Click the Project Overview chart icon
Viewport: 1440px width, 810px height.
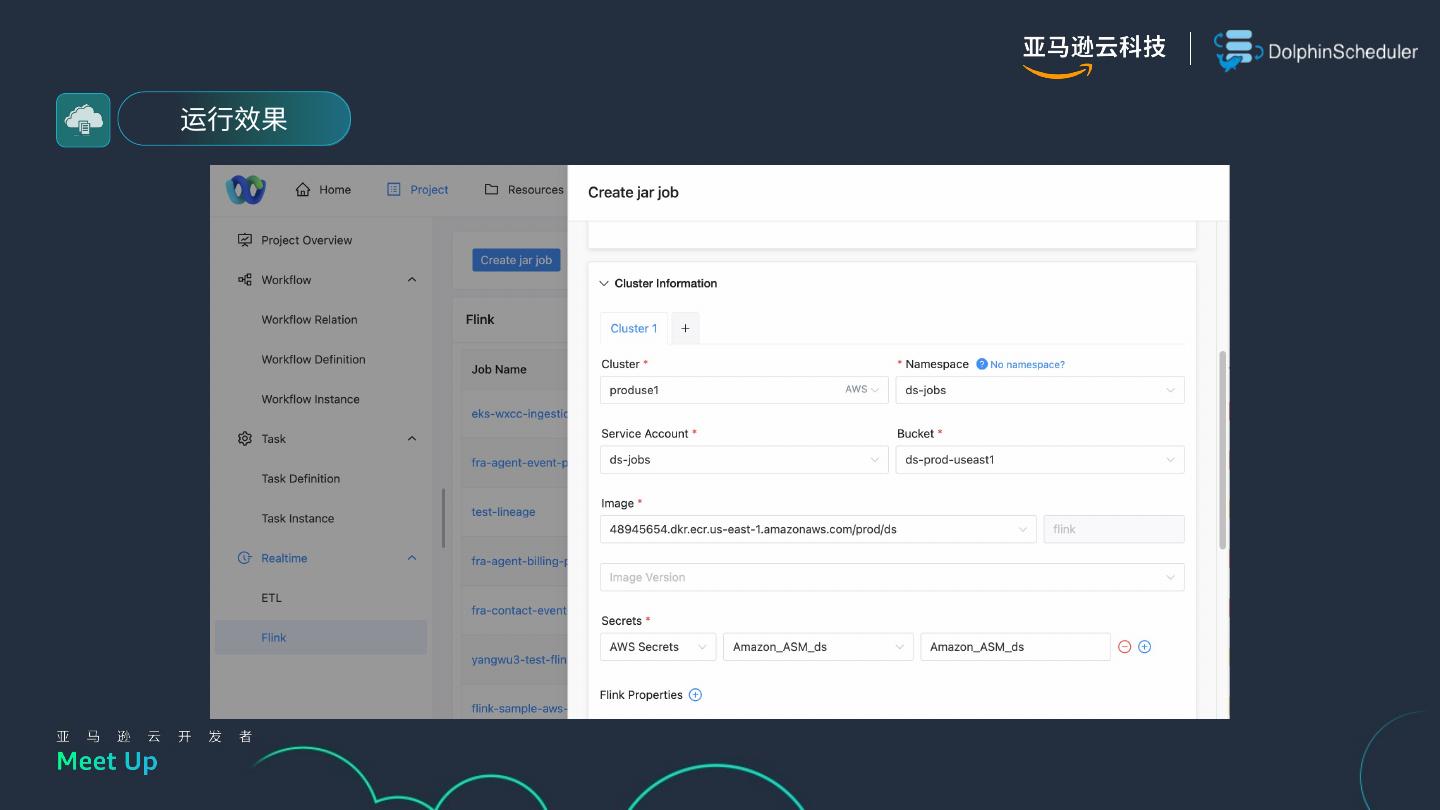[245, 240]
